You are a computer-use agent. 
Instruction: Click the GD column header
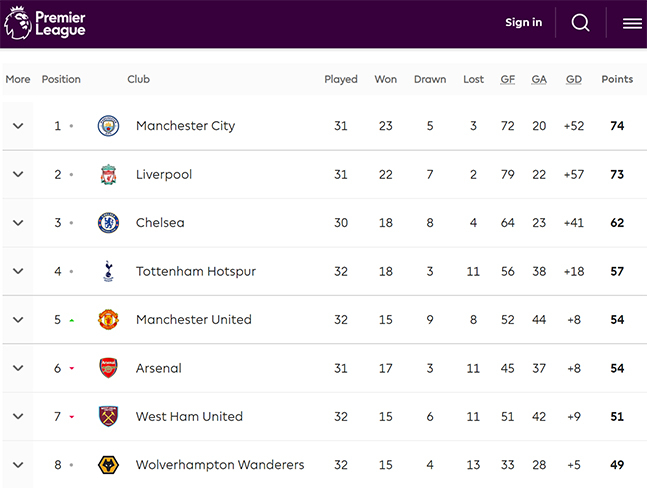[574, 79]
